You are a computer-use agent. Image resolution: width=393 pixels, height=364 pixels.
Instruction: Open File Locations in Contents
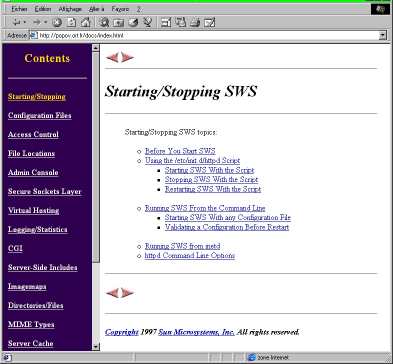(31, 153)
